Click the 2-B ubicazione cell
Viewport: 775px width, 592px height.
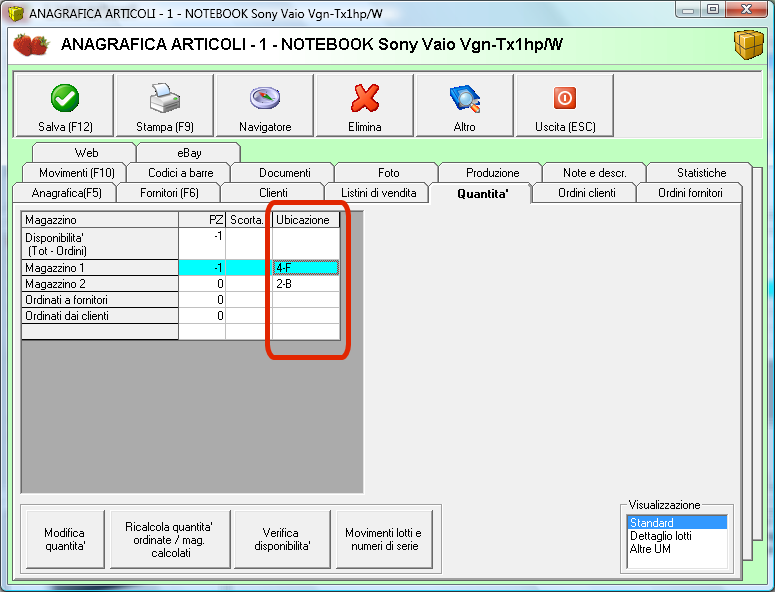point(305,284)
